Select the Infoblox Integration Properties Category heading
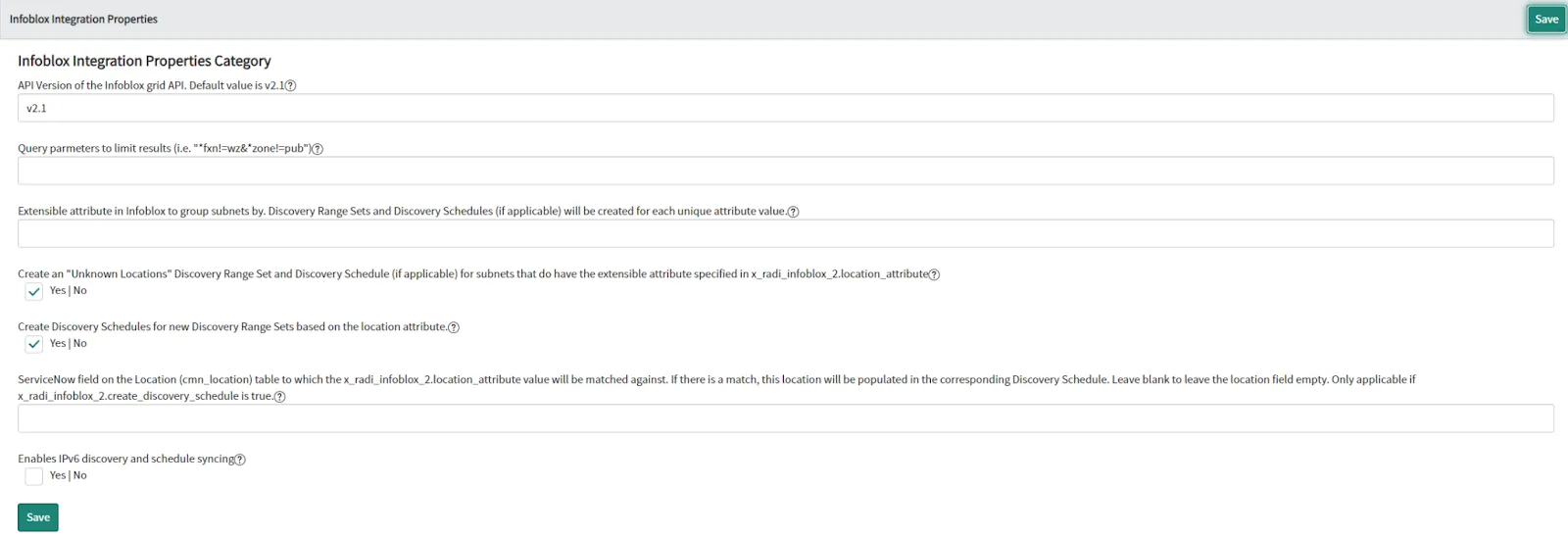Screen dimensions: 1568x537 [x=144, y=61]
